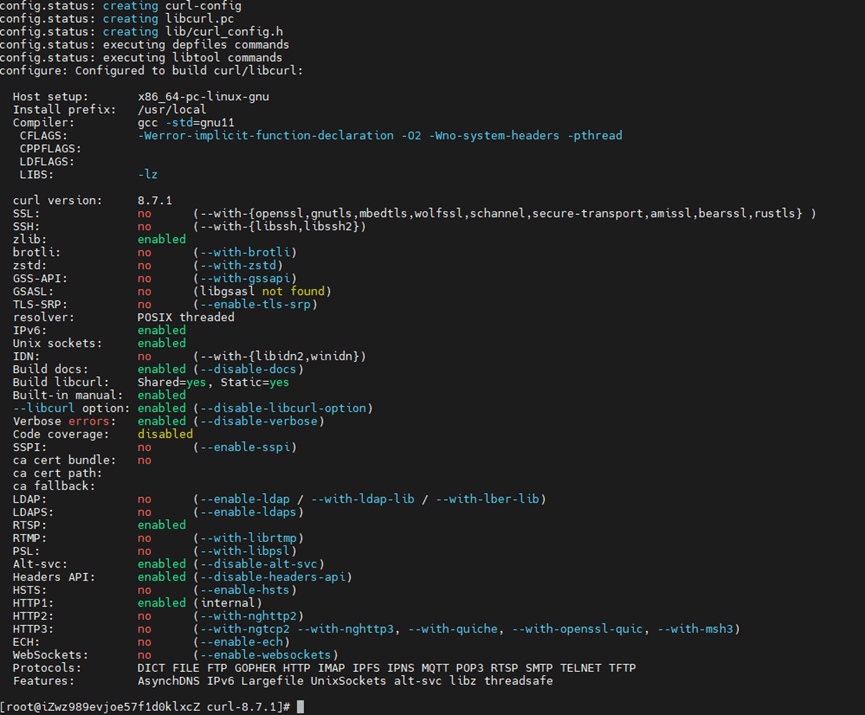
Task: Click the "Configured to build curl/libcurl:" line
Action: pos(189,71)
